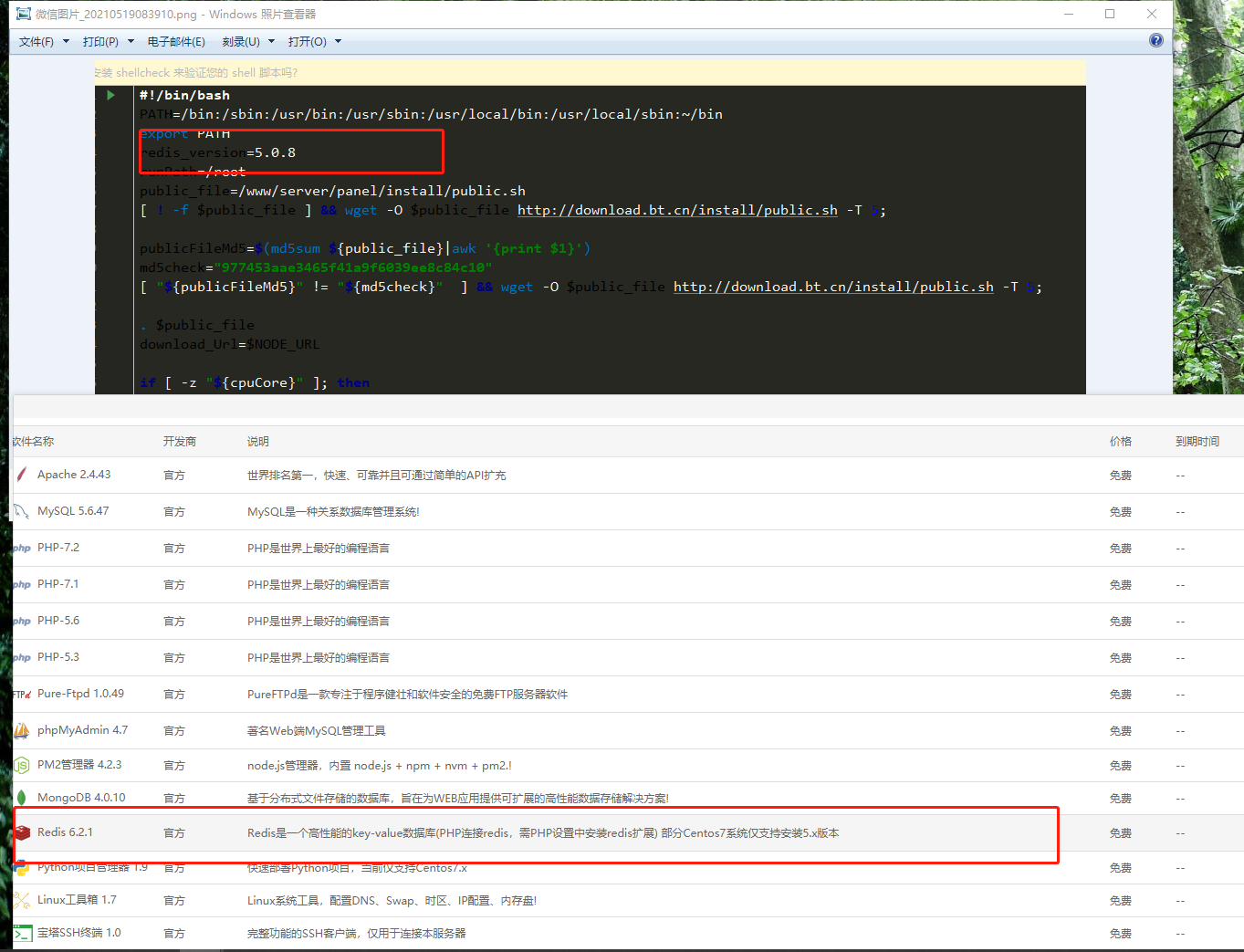
Task: Select the phpMyAdmin 4.7 name
Action: (82, 730)
